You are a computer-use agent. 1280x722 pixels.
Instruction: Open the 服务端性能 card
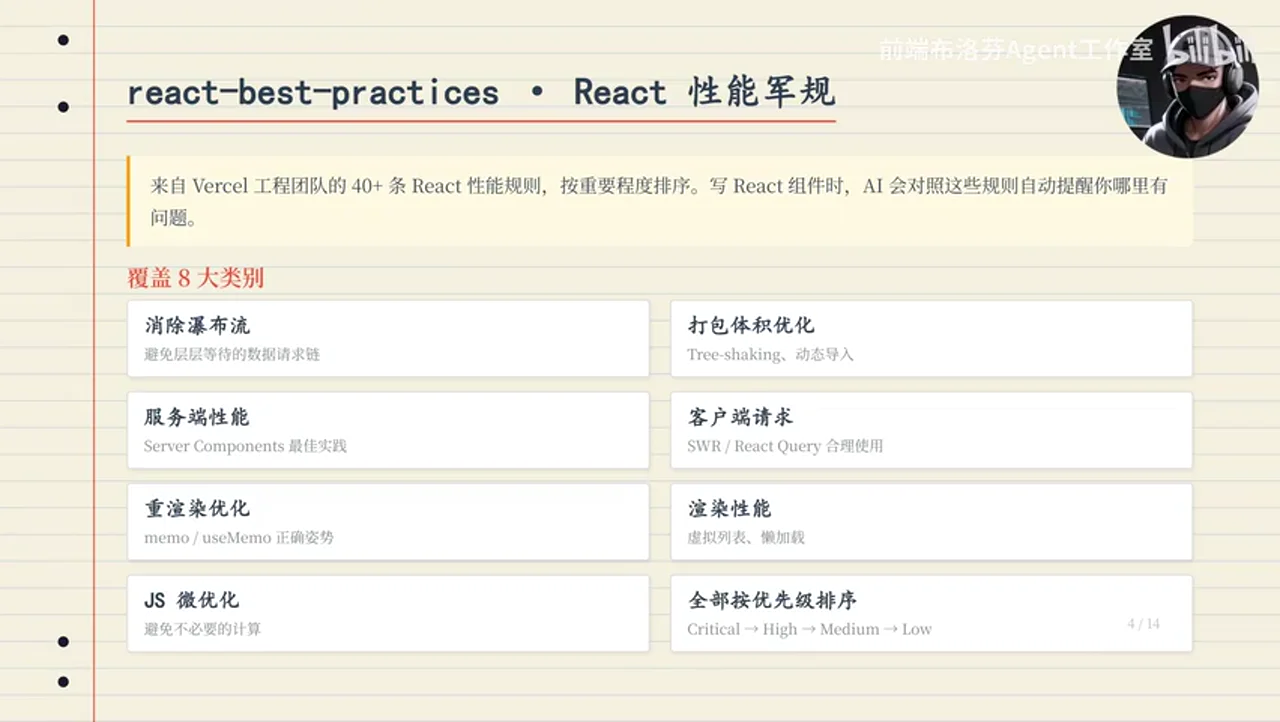click(x=388, y=430)
